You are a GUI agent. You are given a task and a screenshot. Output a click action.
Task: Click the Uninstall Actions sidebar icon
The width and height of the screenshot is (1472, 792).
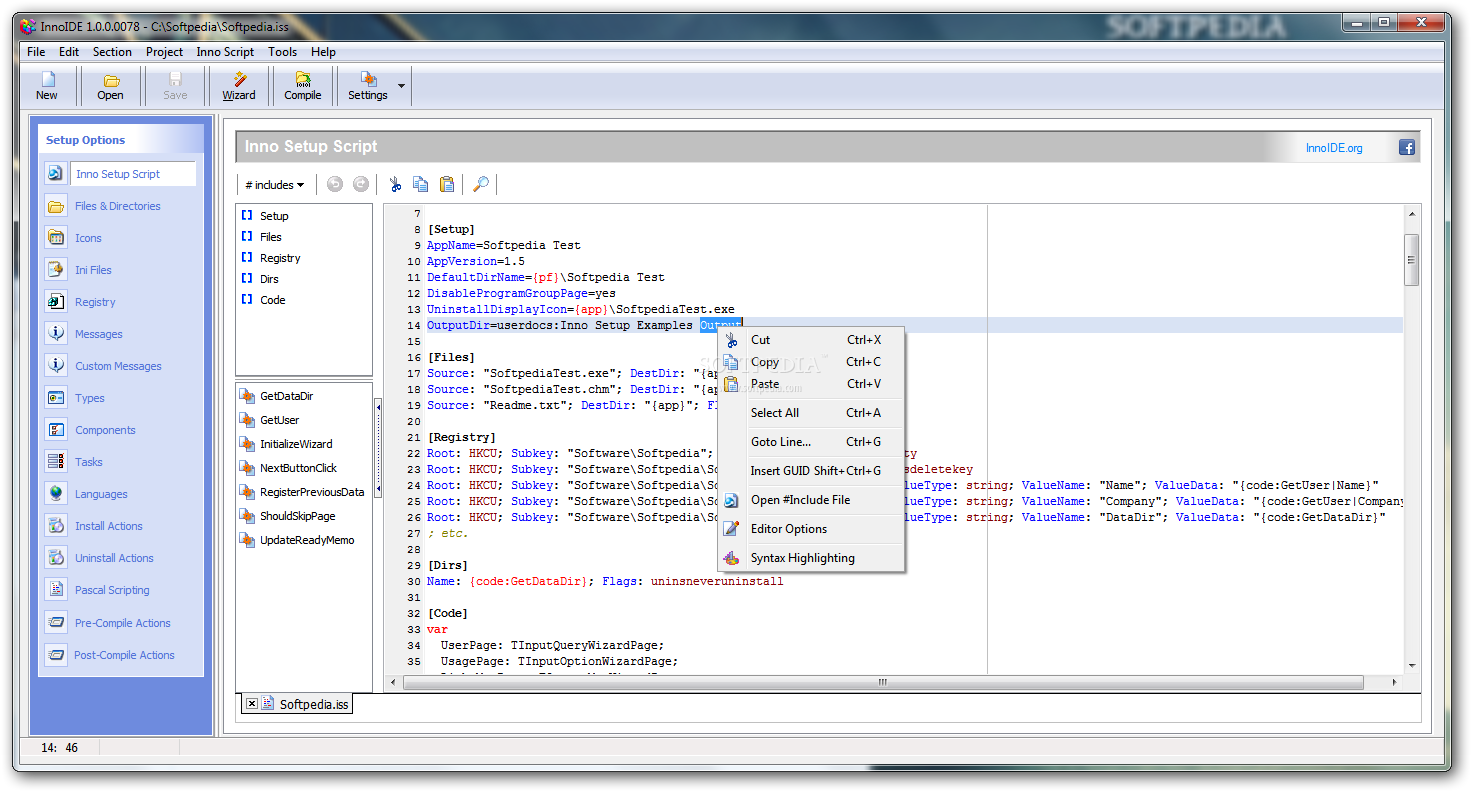(x=56, y=557)
